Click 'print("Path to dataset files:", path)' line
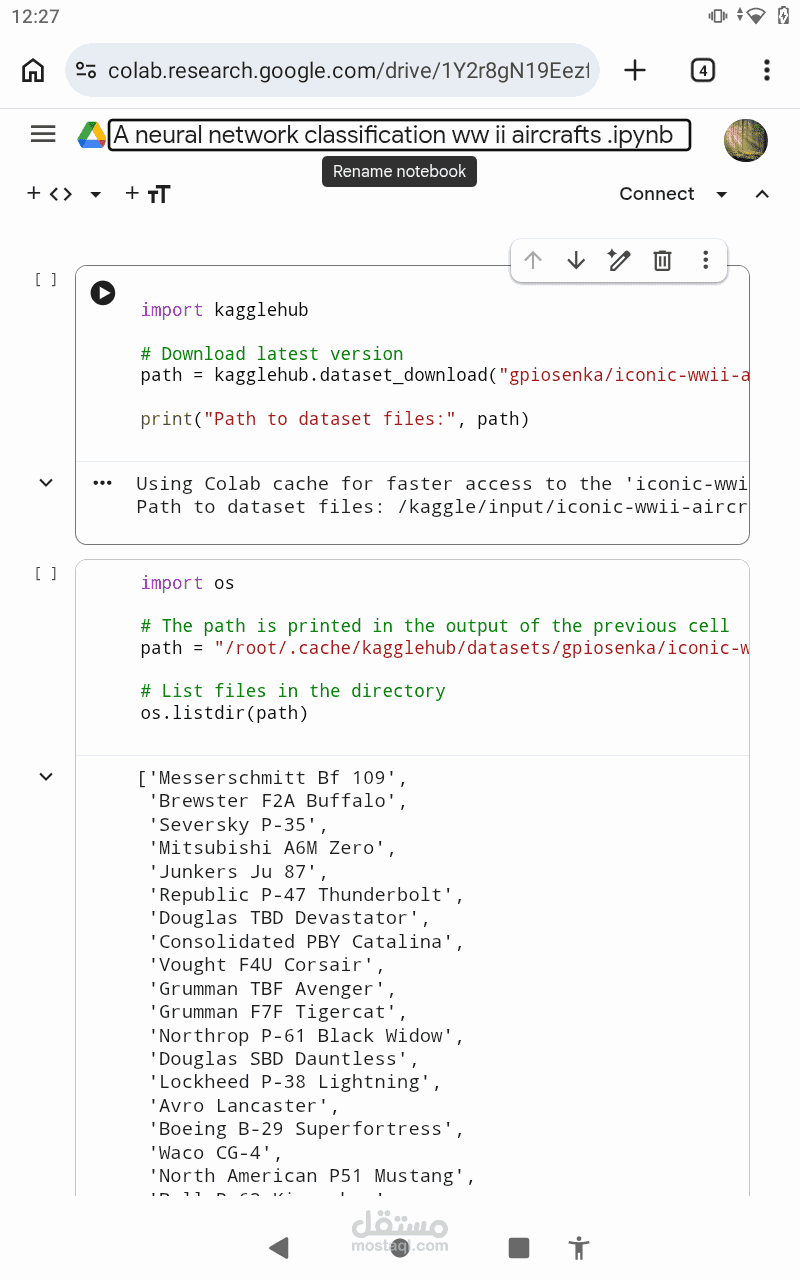This screenshot has width=800, height=1280. click(x=335, y=419)
